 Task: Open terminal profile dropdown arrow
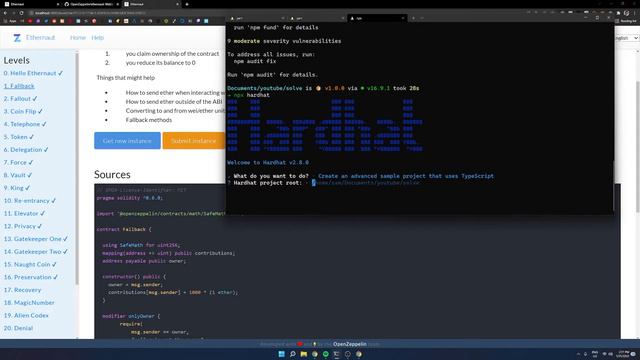click(x=422, y=18)
